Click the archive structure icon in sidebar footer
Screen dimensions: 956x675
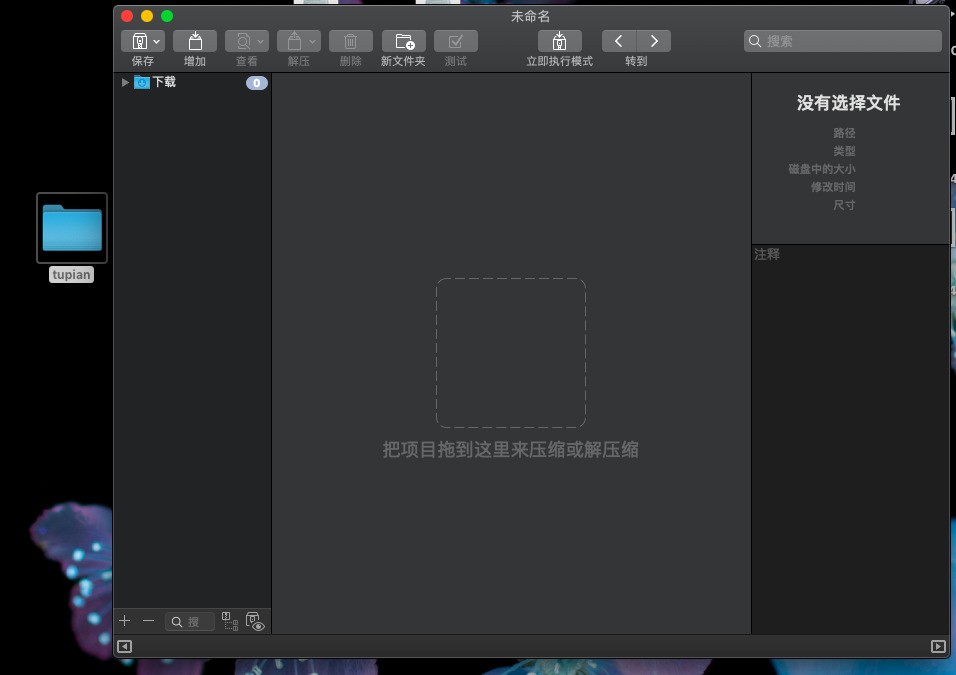pos(230,621)
